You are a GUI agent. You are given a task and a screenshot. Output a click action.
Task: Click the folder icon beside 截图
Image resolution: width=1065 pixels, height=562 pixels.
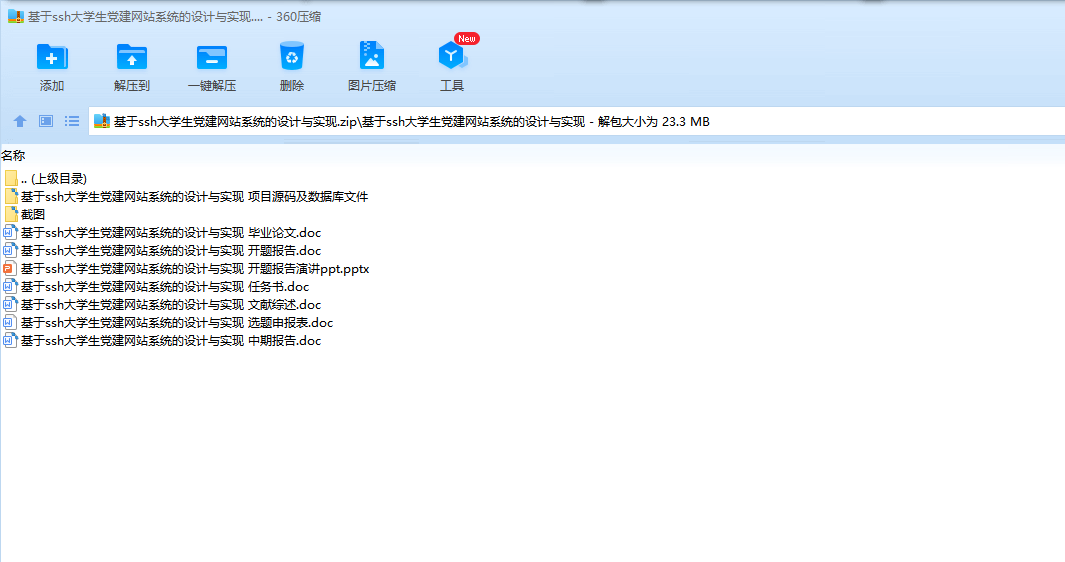click(11, 215)
